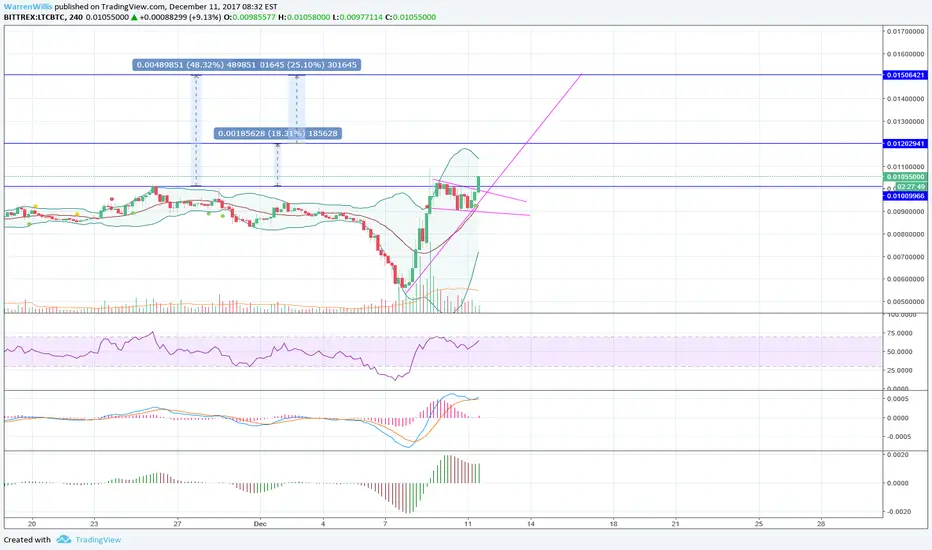Click the 0.01506421 horizontal line price tag
This screenshot has width=932, height=550.
point(905,76)
